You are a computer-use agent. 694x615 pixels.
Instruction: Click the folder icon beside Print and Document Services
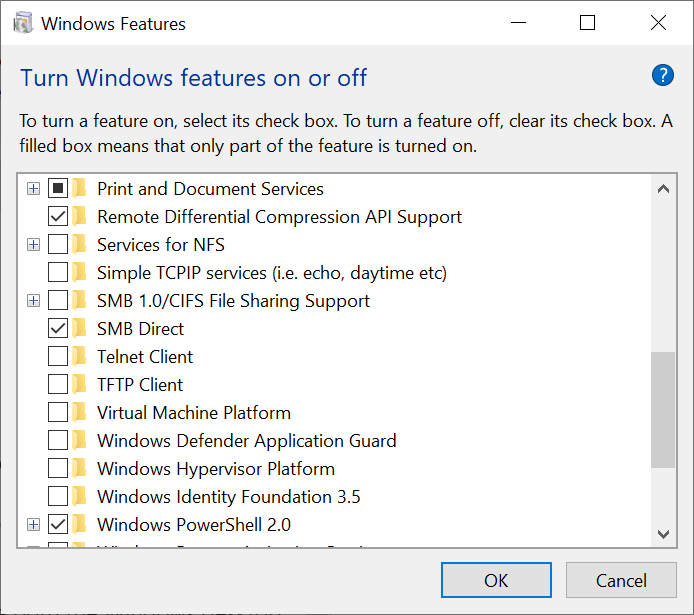(x=79, y=188)
